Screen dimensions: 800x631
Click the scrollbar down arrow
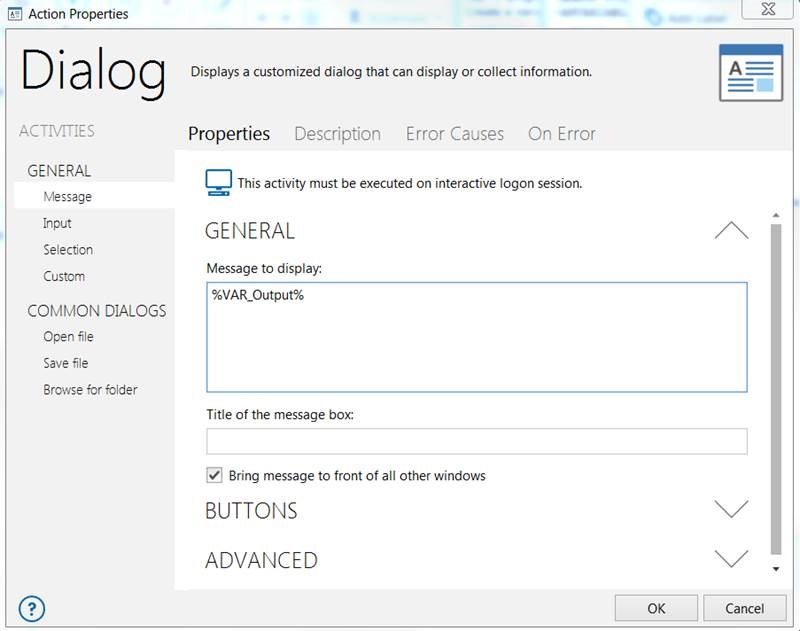pyautogui.click(x=776, y=569)
